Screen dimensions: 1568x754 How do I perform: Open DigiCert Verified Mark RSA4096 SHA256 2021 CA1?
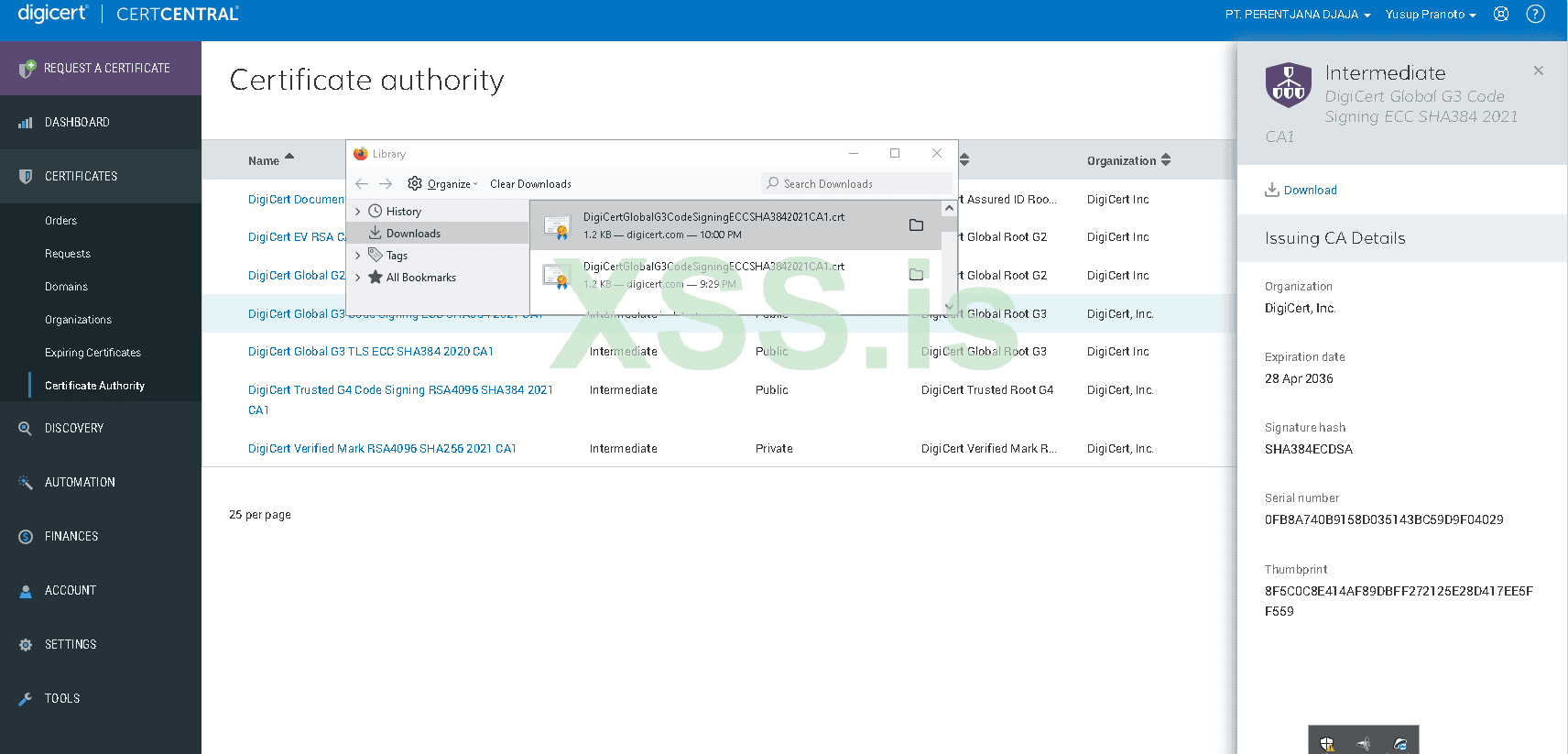click(x=382, y=449)
